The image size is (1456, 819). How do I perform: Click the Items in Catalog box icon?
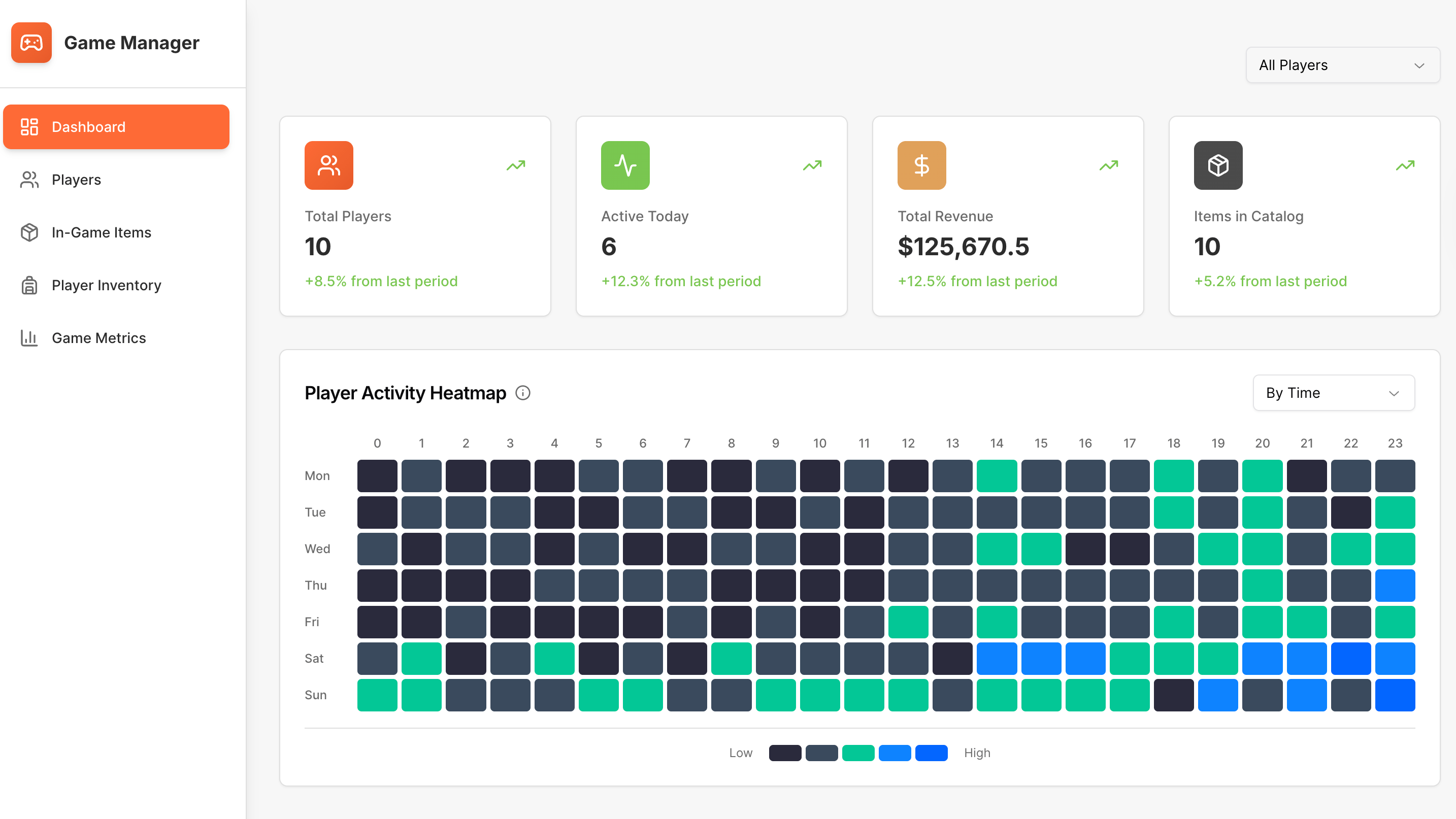click(x=1217, y=165)
